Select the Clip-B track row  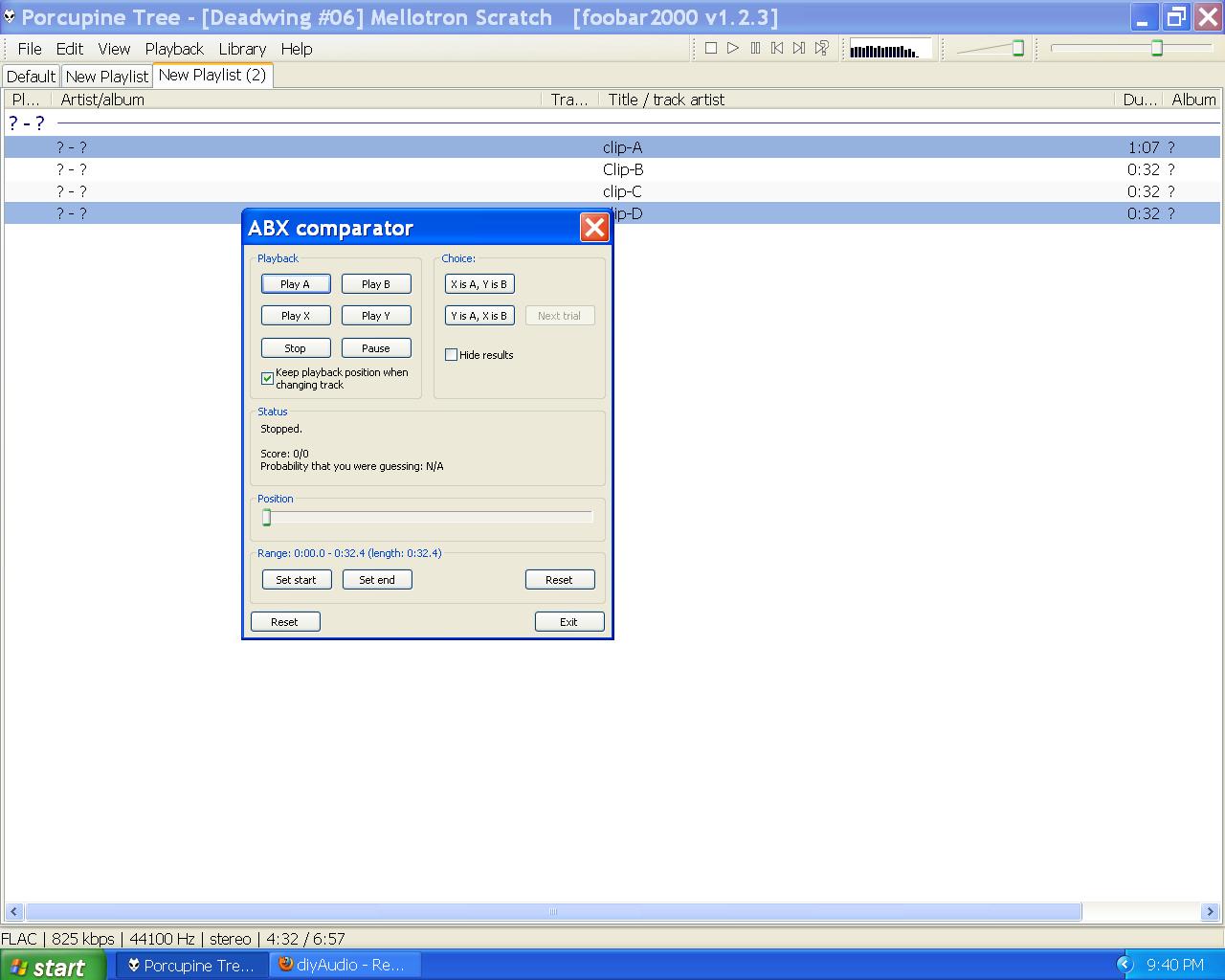pyautogui.click(x=612, y=169)
